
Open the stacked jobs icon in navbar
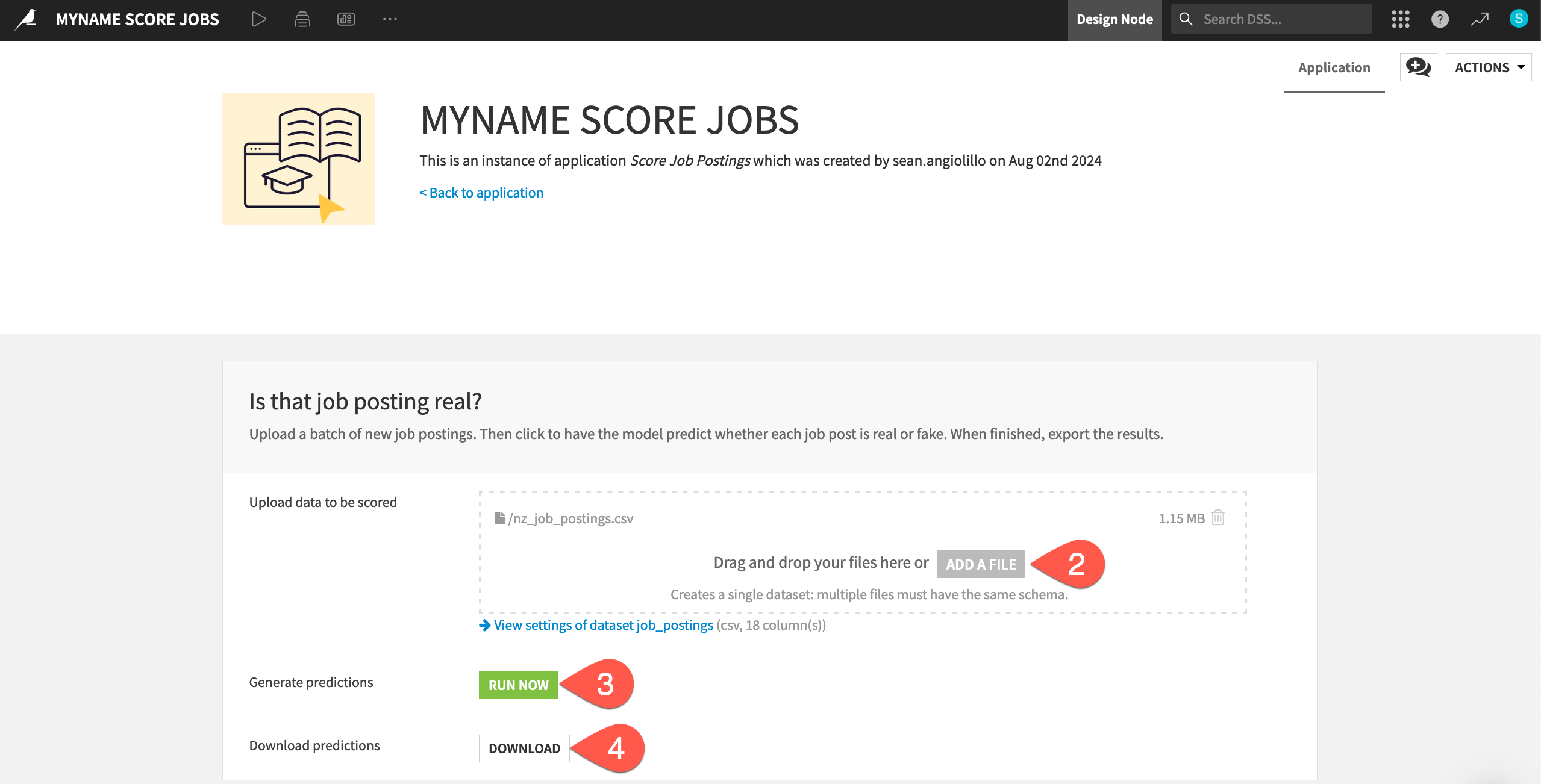[302, 19]
